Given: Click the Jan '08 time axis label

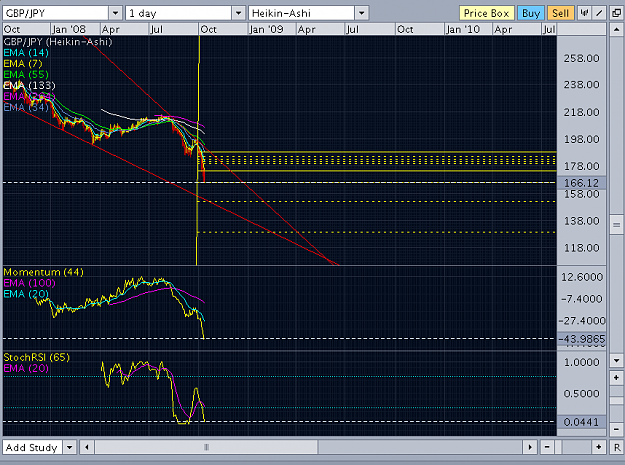Looking at the screenshot, I should point(69,29).
